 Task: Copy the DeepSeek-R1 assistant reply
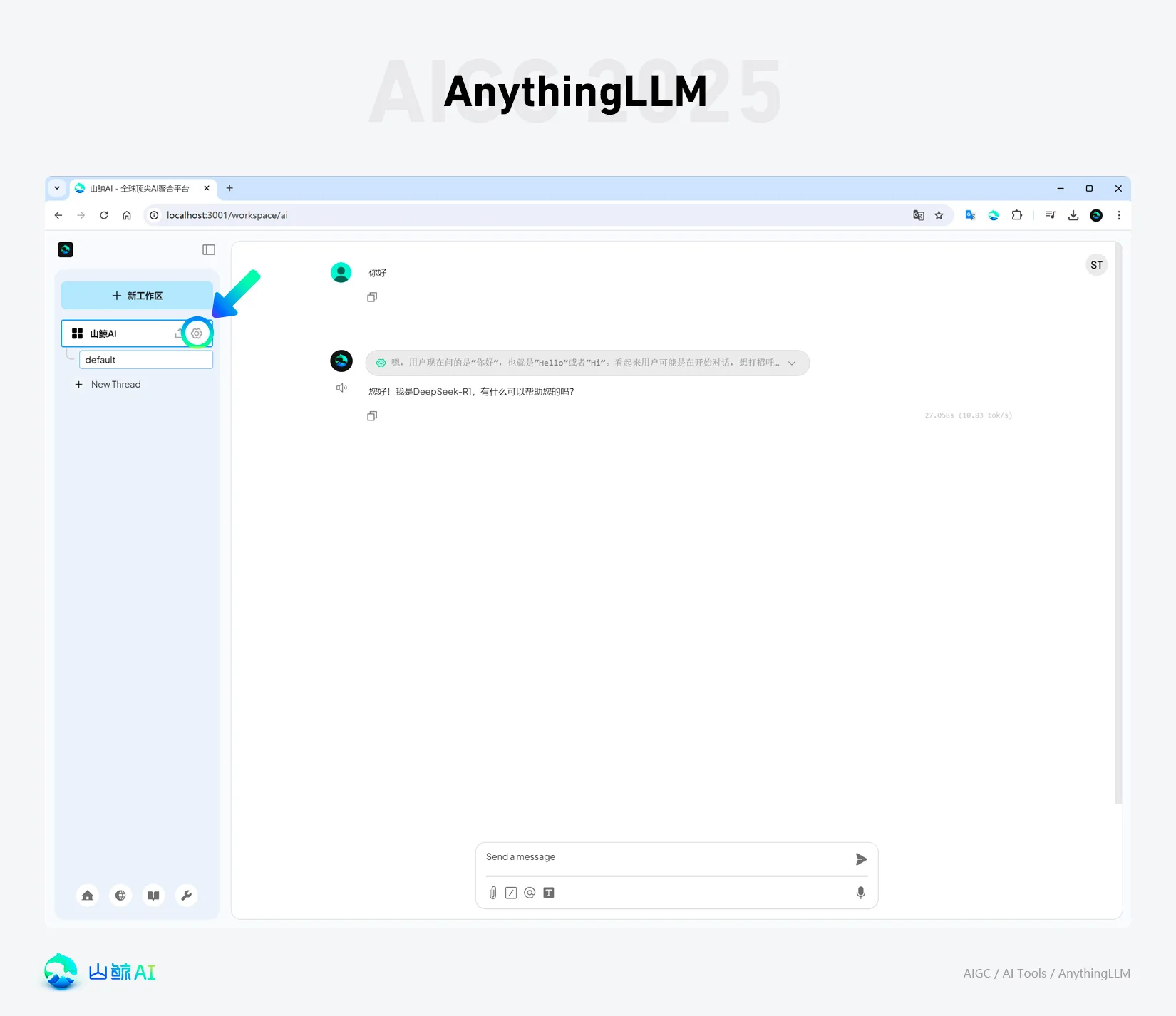372,416
